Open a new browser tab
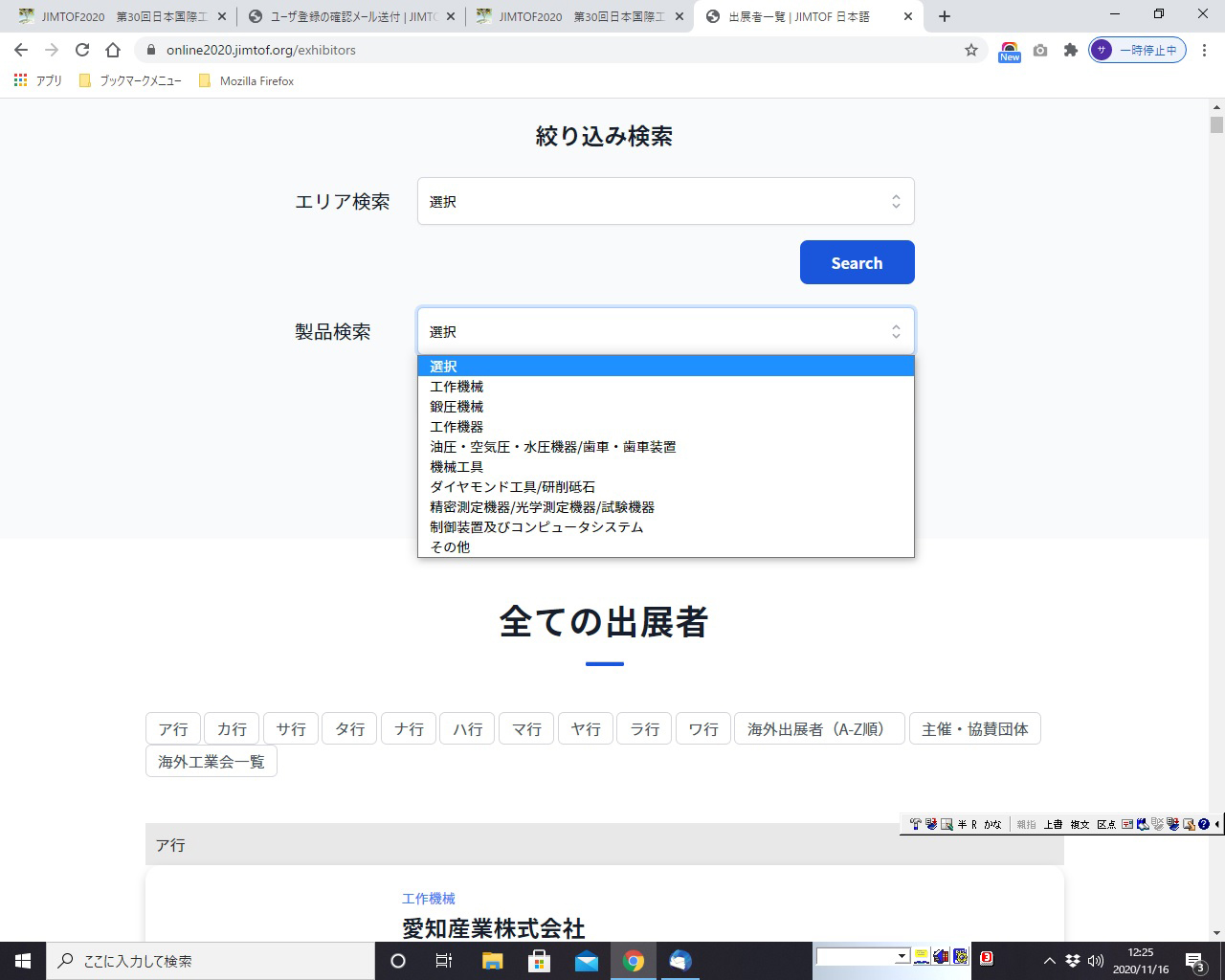This screenshot has height=980, width=1225. pyautogui.click(x=945, y=16)
